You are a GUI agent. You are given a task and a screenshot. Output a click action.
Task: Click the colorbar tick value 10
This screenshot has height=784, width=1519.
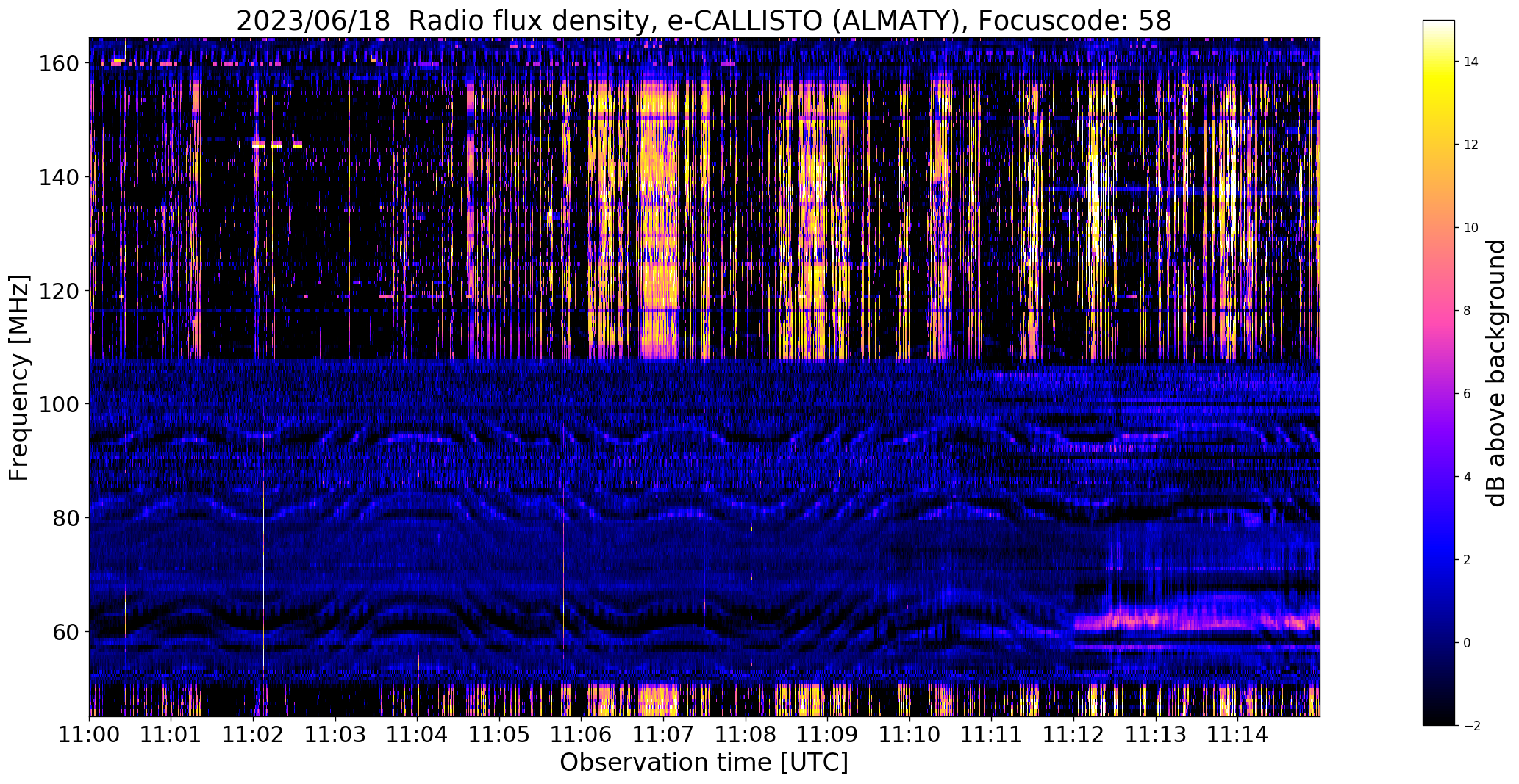point(1471,228)
